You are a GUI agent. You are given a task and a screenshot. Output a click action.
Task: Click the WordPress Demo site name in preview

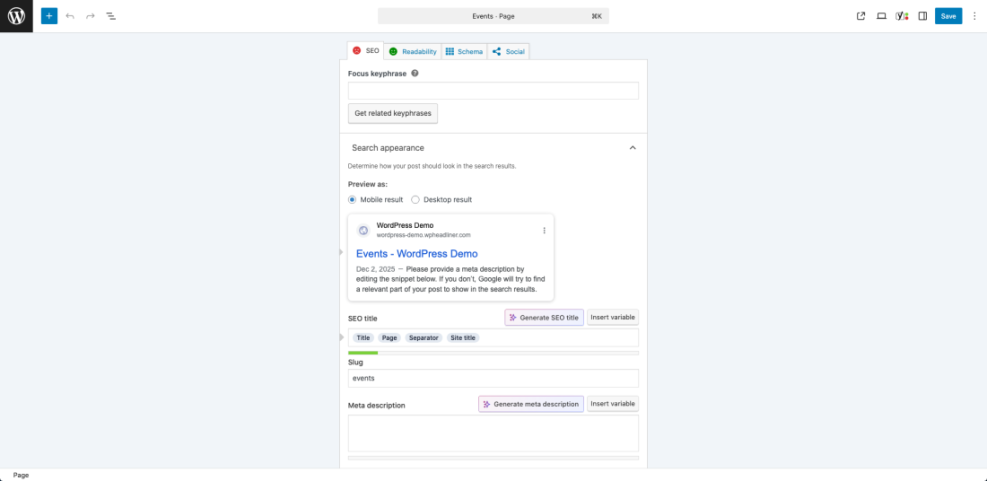(x=405, y=225)
